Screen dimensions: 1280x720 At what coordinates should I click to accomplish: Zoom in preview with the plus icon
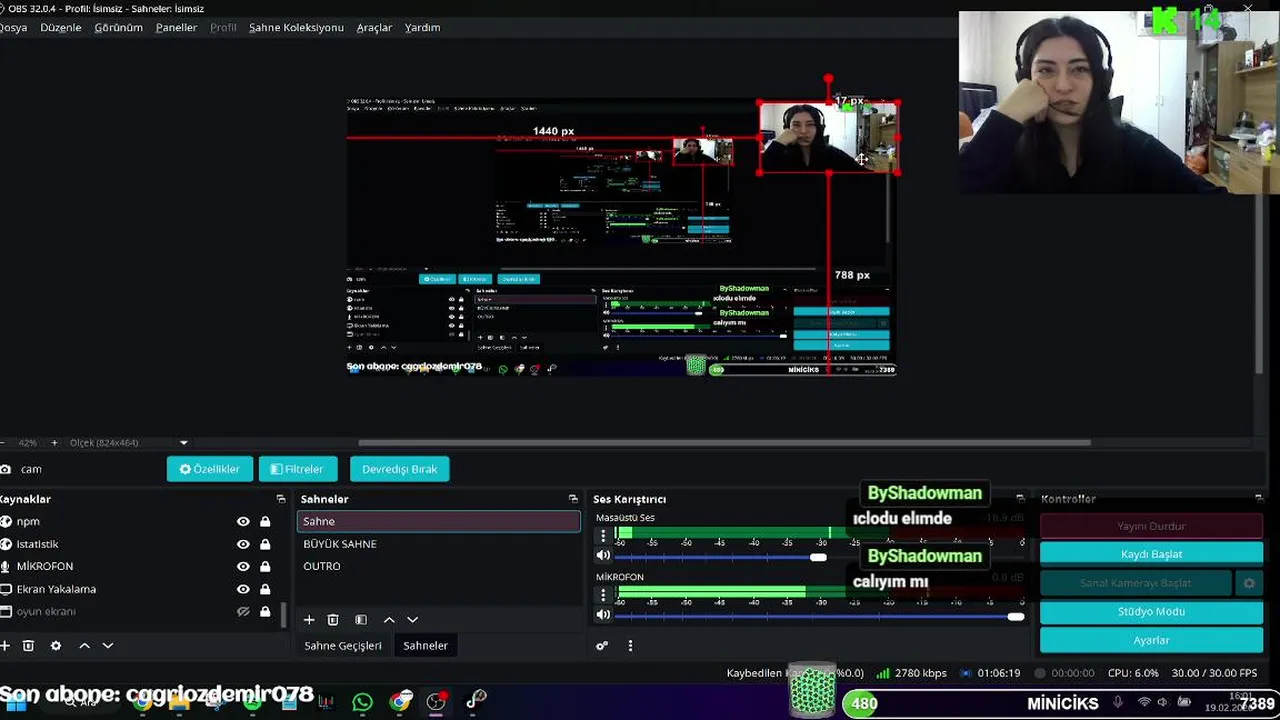[54, 443]
